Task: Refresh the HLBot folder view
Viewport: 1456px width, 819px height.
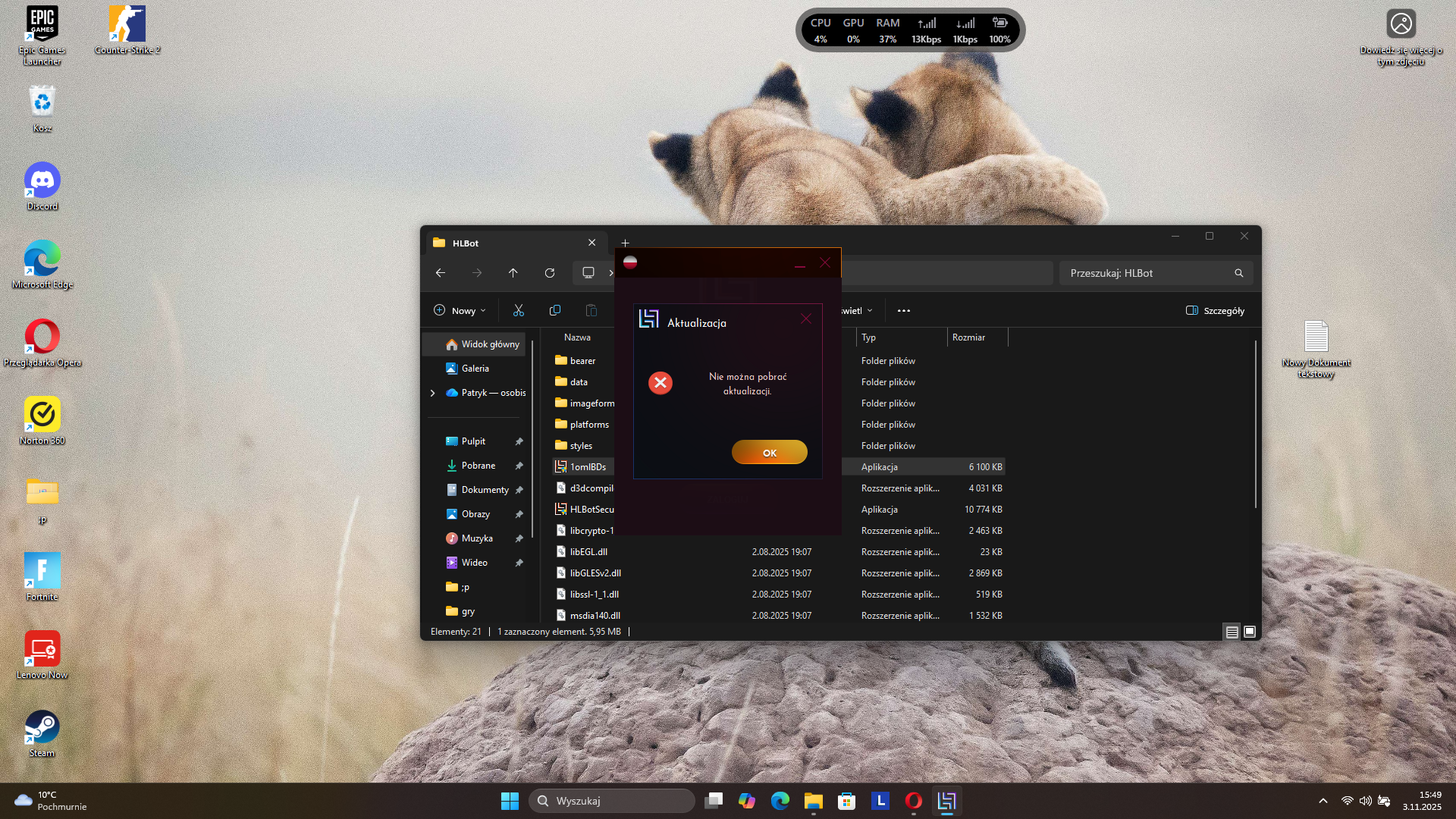Action: coord(550,273)
